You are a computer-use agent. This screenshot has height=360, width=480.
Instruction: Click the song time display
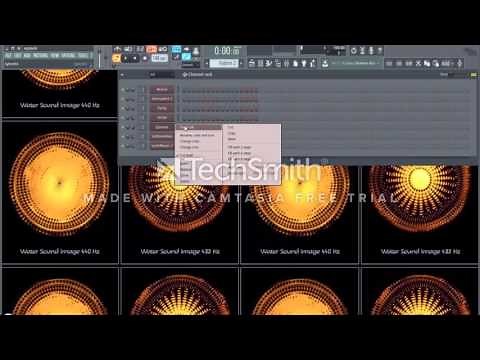coord(227,51)
